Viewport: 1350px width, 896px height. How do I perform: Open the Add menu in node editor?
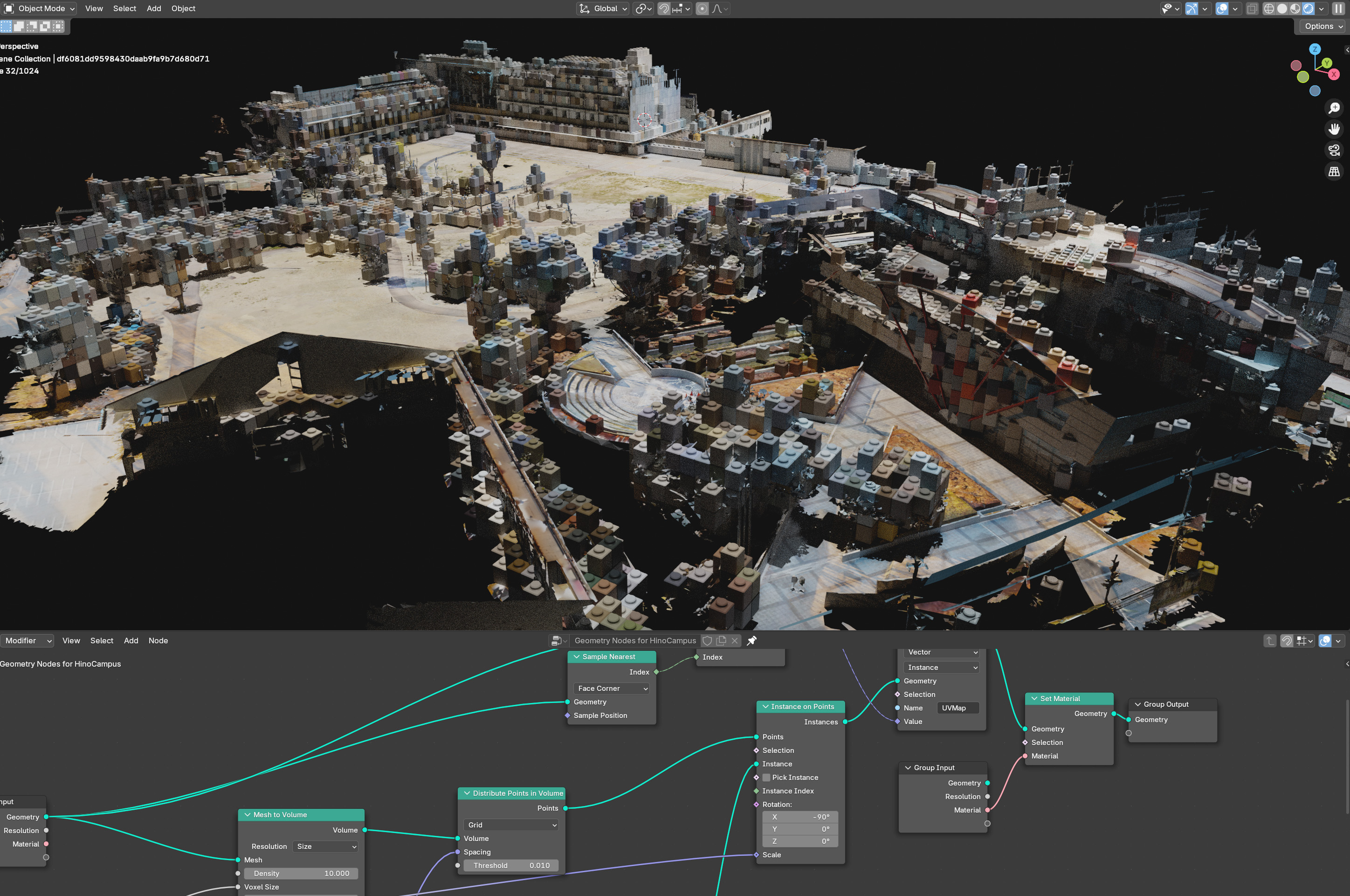coord(131,641)
